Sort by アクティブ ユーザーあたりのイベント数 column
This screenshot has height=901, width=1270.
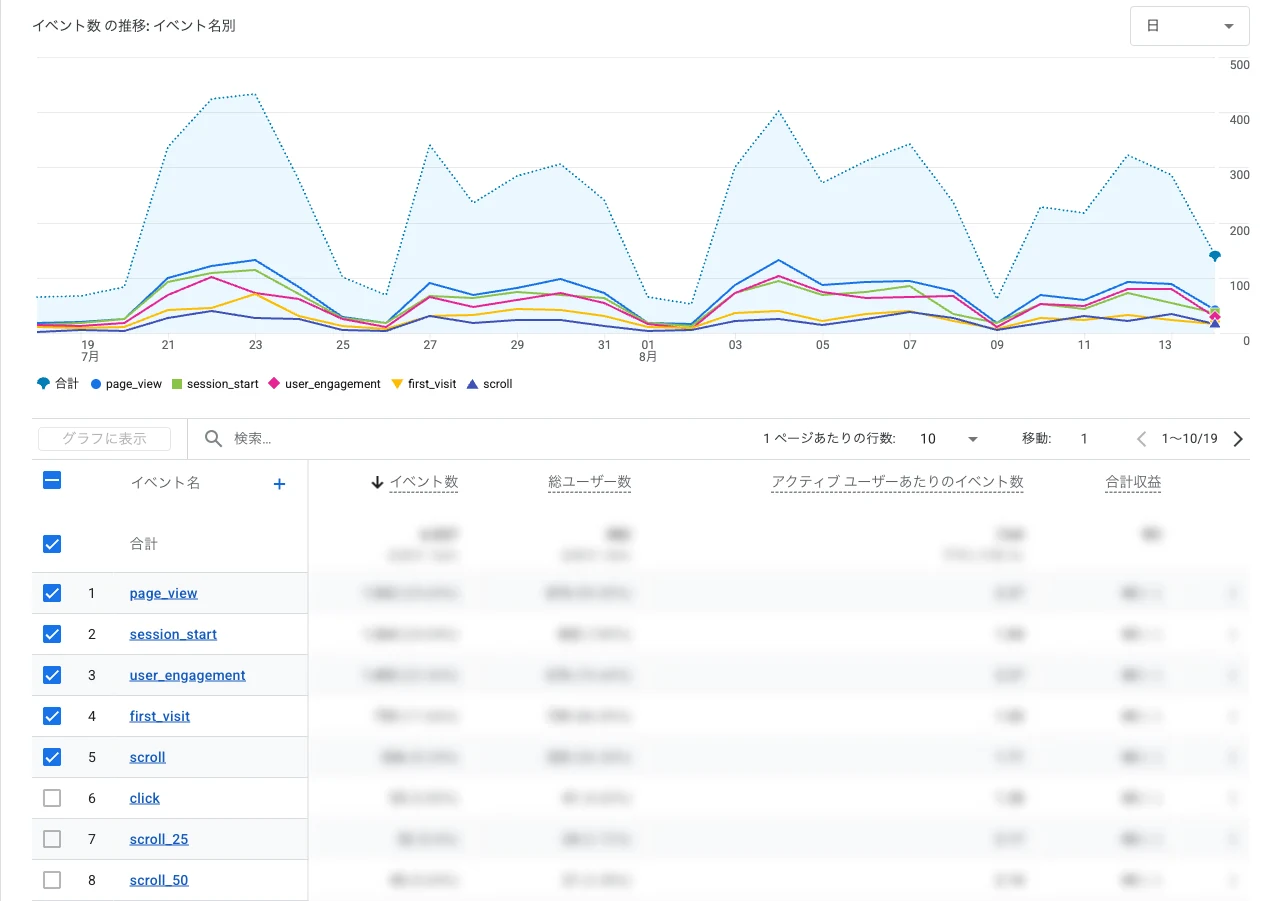pos(897,482)
